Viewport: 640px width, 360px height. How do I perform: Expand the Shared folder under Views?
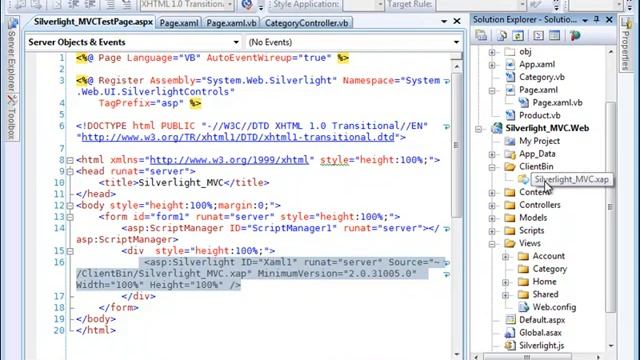(505, 295)
